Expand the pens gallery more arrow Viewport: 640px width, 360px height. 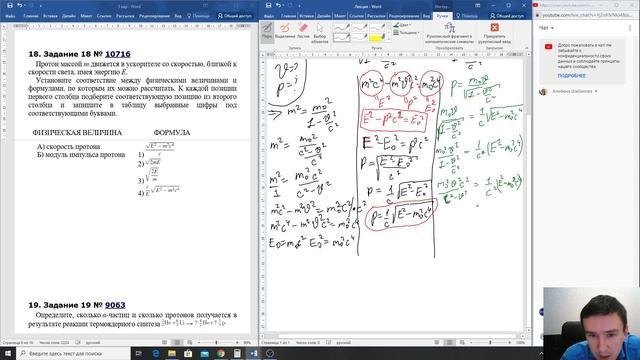pyautogui.click(x=389, y=40)
